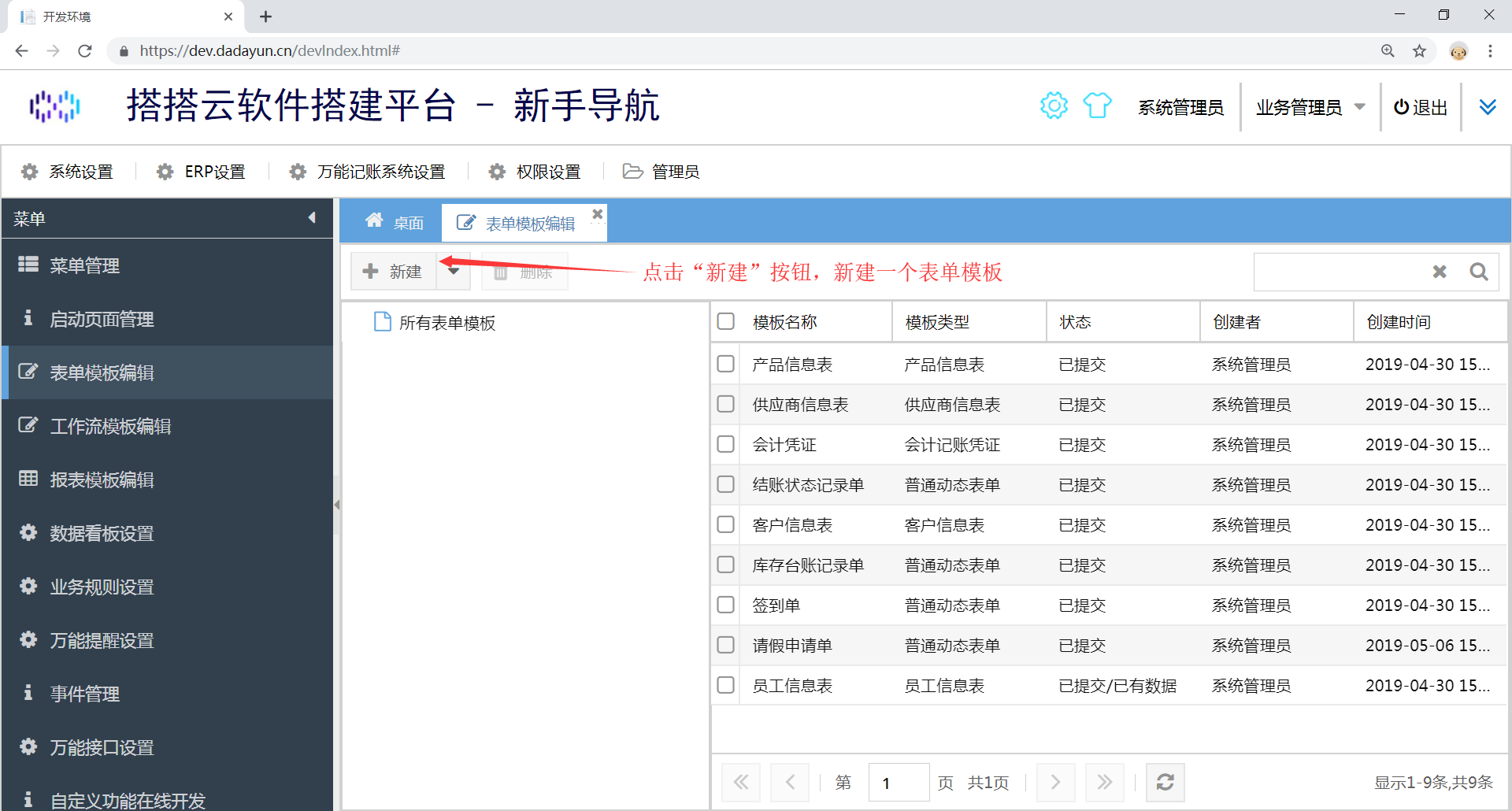Viewport: 1512px width, 811px height.
Task: Go to previous page arrow
Action: pyautogui.click(x=790, y=783)
